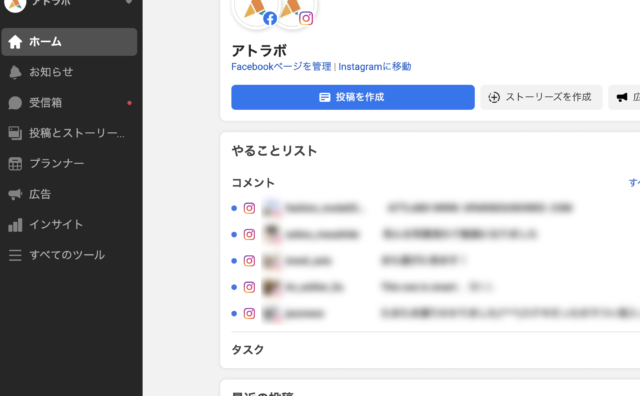Click the insights bar chart icon
This screenshot has height=396, width=640.
15,225
